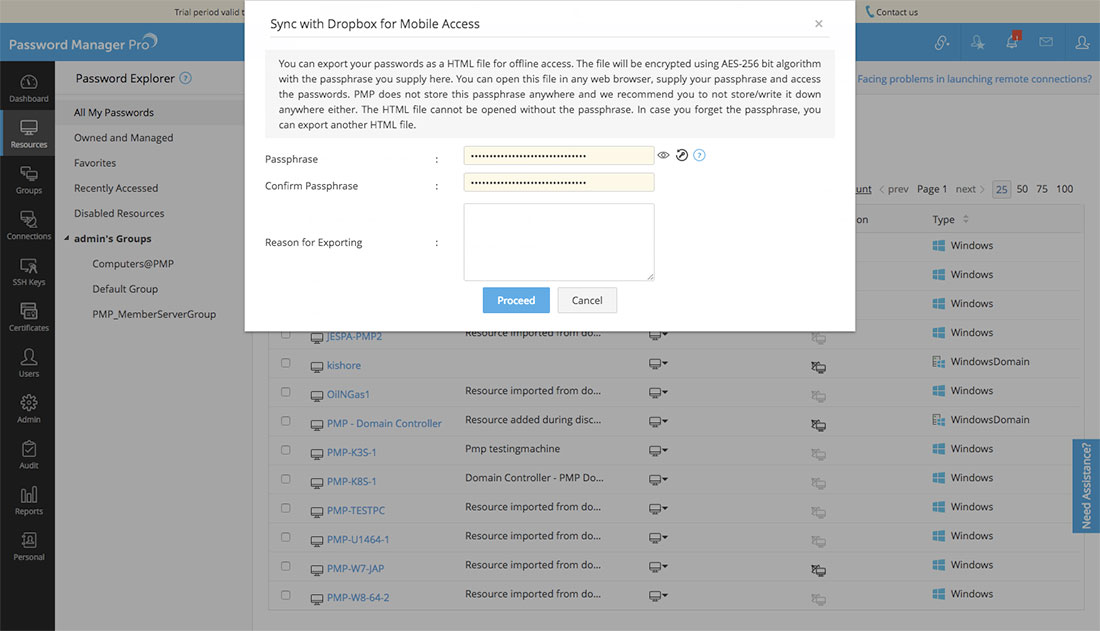Sort by the Type column

[951, 220]
